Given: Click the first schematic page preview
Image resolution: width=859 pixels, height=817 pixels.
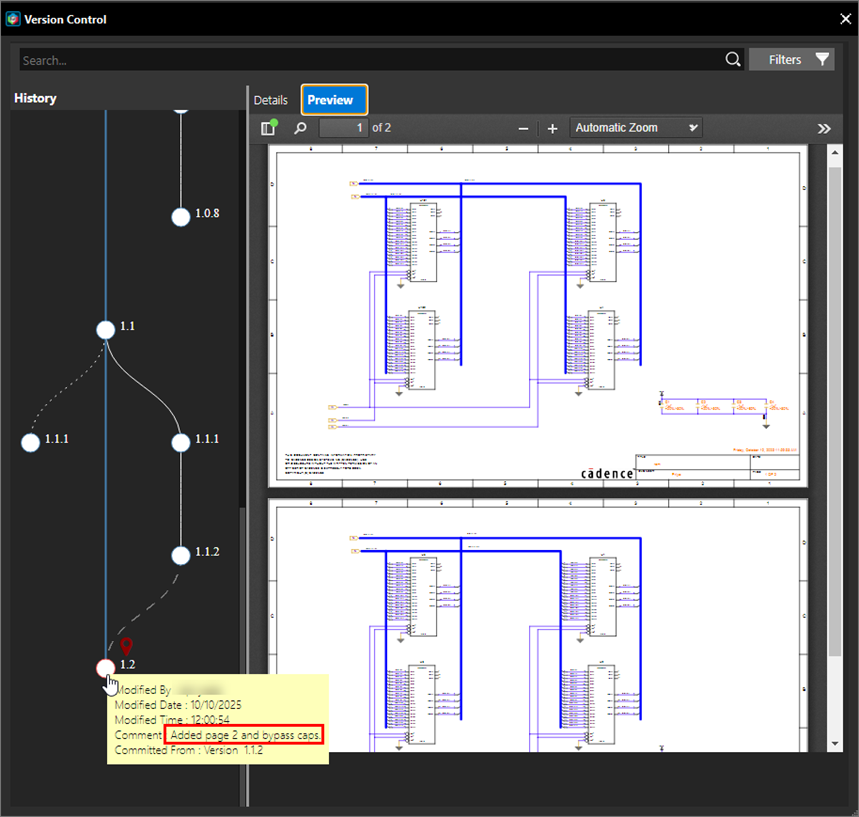Looking at the screenshot, I should pos(538,316).
